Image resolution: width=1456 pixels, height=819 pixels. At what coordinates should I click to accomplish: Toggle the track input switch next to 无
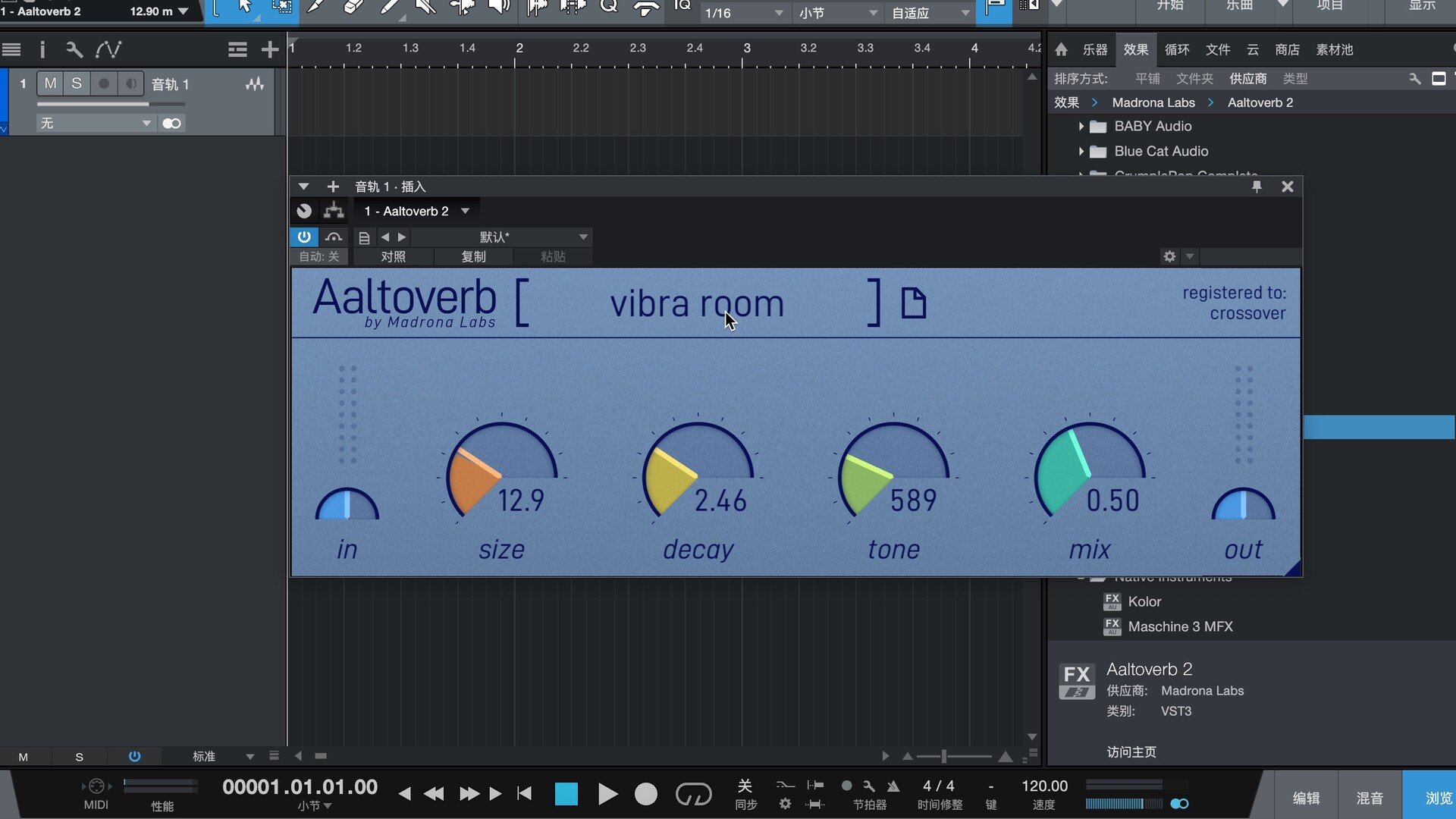coord(172,123)
